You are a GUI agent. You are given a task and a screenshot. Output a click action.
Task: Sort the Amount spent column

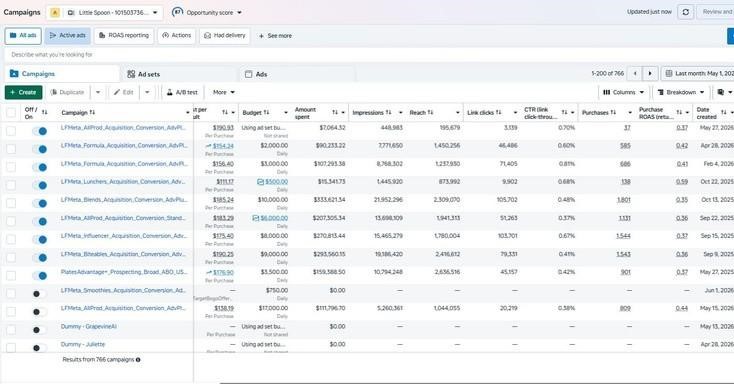tap(335, 112)
